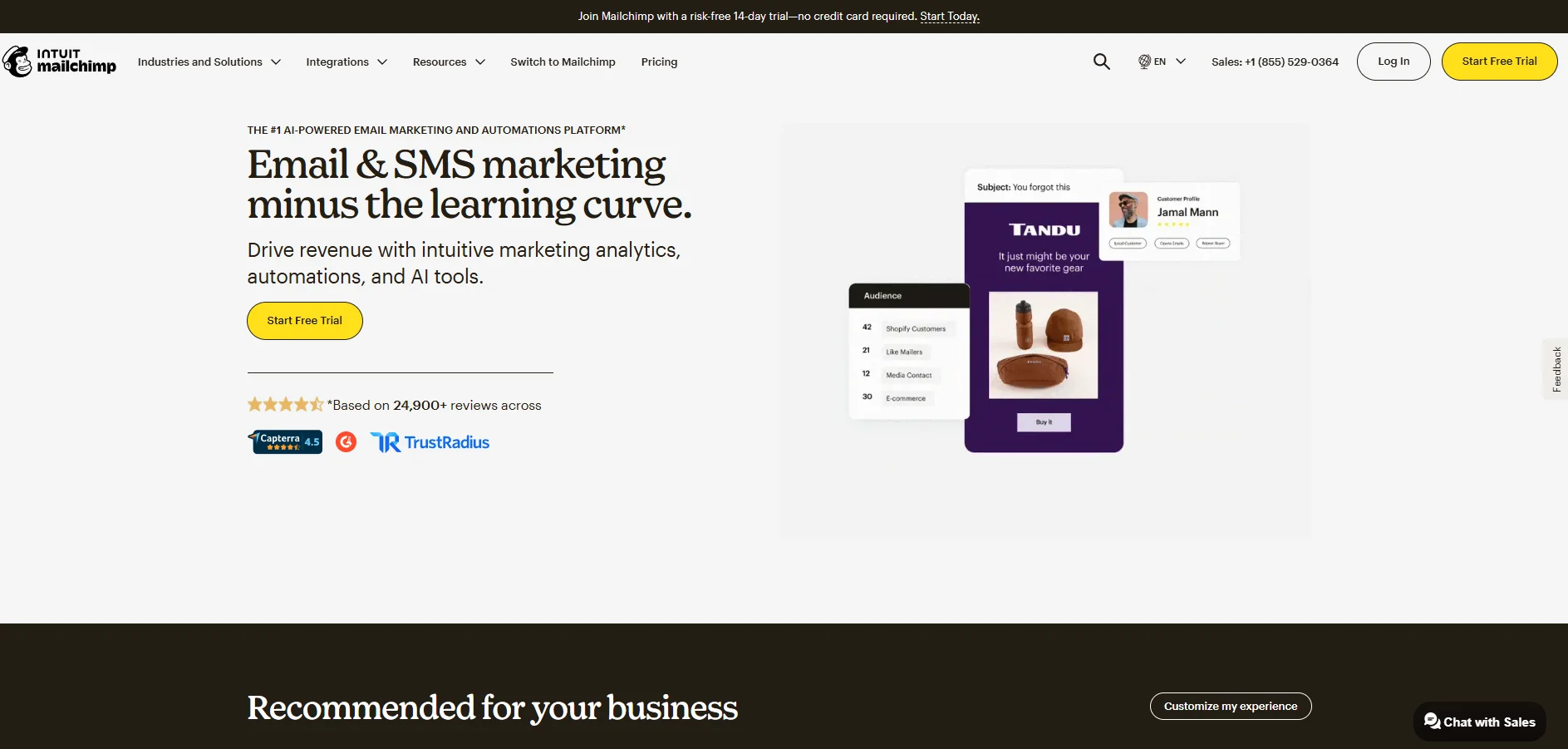This screenshot has height=749, width=1568.
Task: Expand the Integrations dropdown
Action: click(x=347, y=62)
